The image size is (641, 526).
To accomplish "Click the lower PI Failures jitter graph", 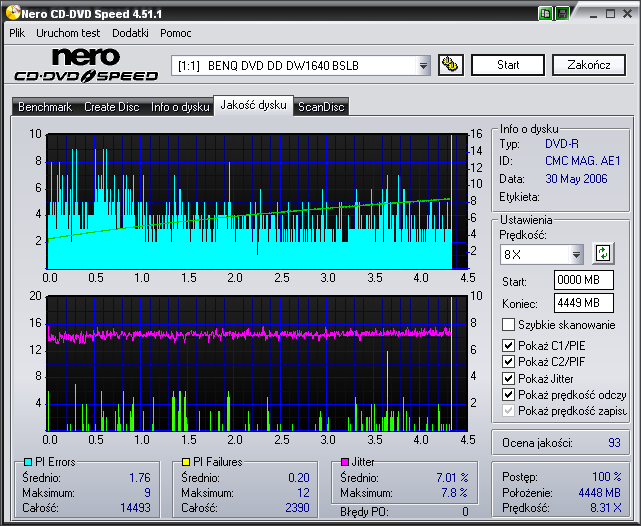I will (x=257, y=363).
